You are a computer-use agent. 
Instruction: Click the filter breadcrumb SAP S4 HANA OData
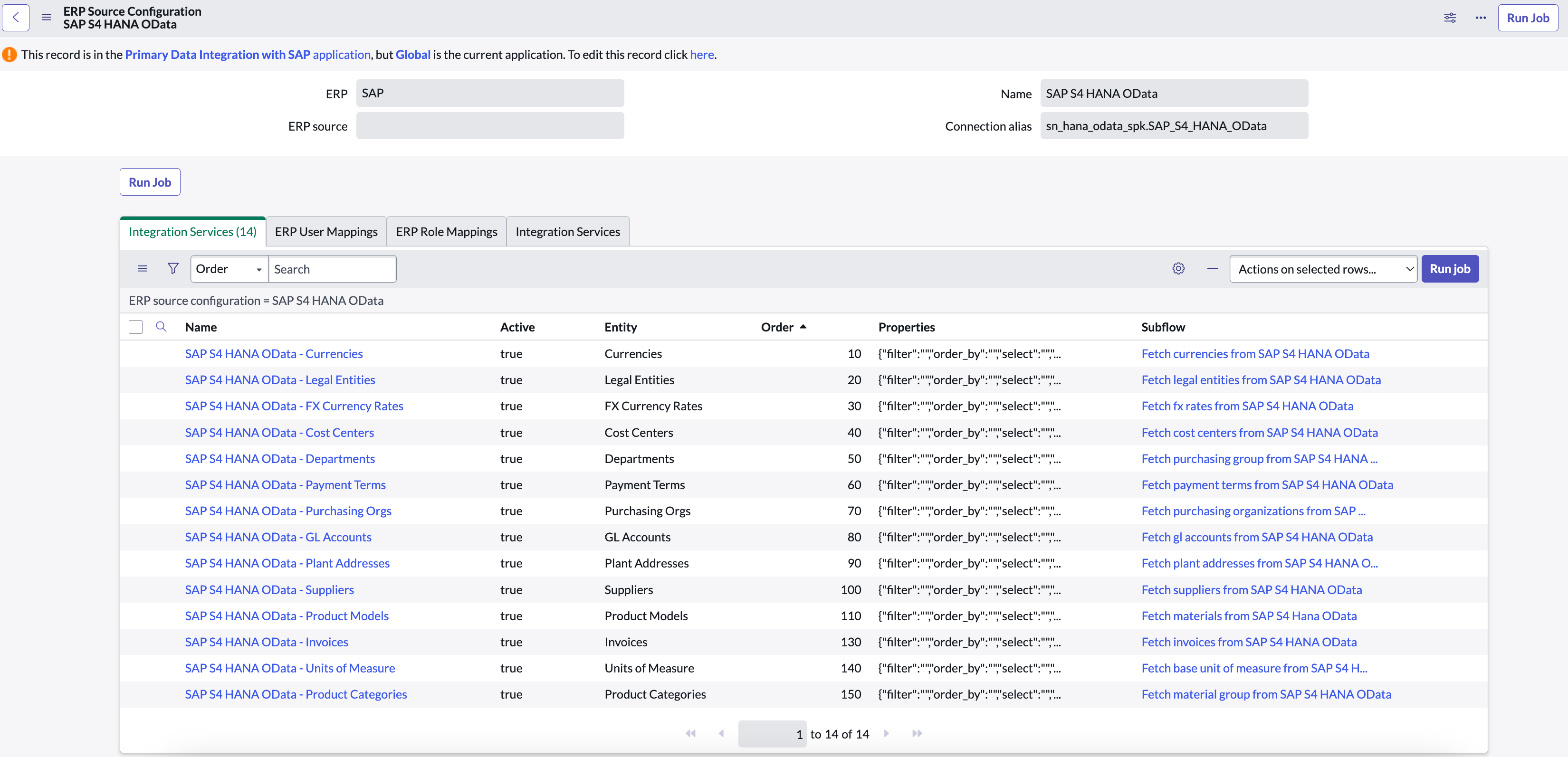tap(256, 301)
